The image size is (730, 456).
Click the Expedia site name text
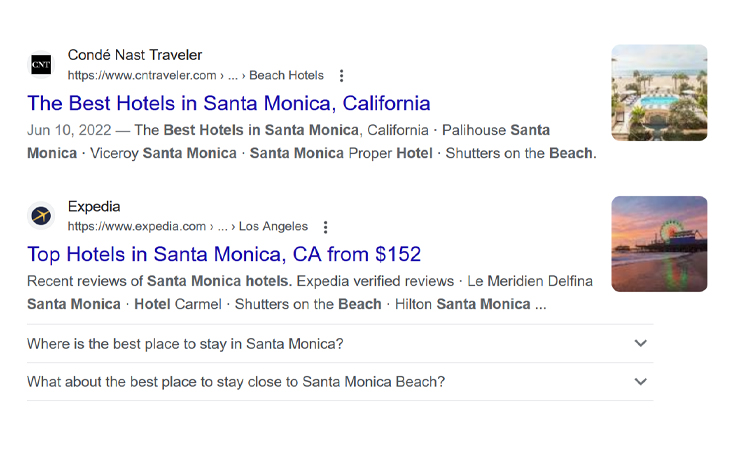94,206
